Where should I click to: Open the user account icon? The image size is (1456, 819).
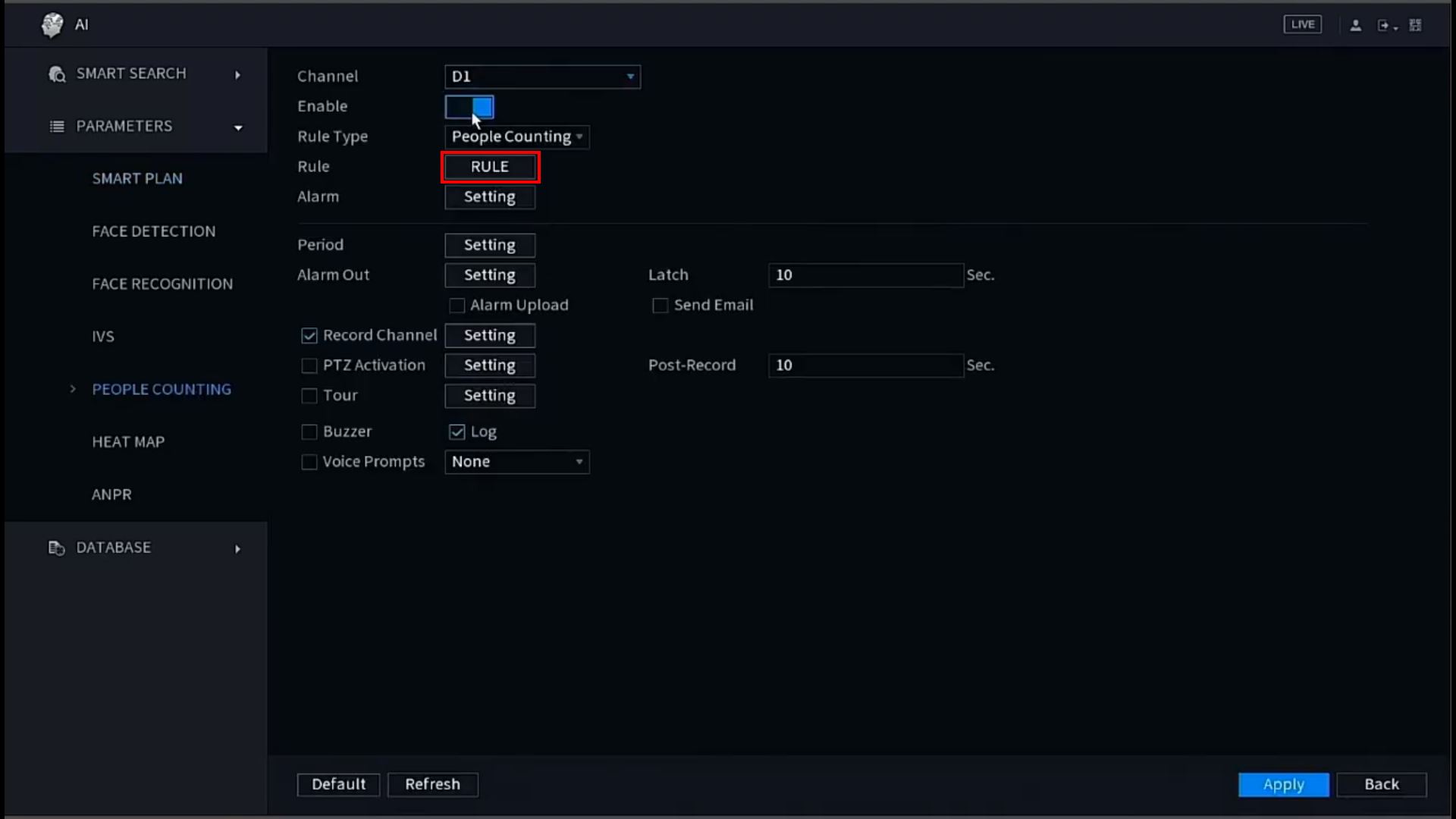click(x=1355, y=26)
